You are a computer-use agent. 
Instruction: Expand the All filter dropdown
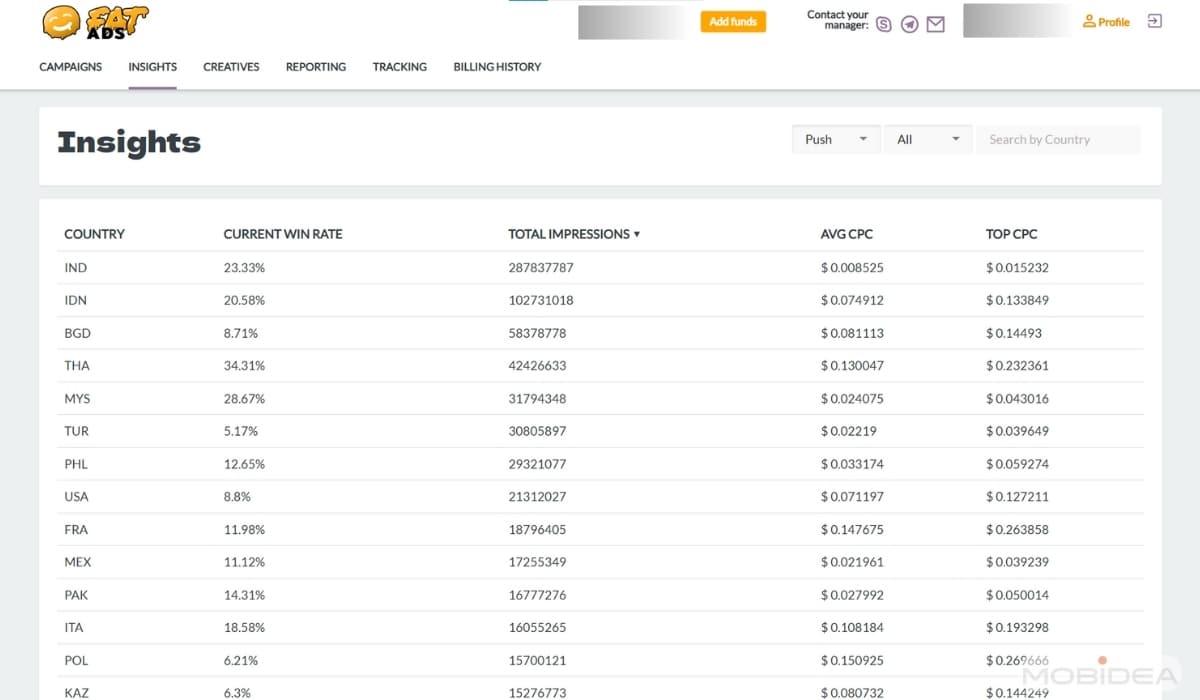pos(926,139)
